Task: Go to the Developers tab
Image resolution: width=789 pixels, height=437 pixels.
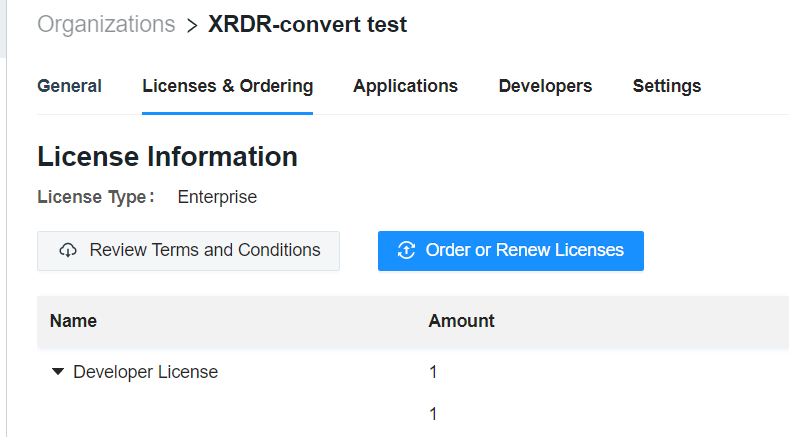Action: (x=545, y=86)
